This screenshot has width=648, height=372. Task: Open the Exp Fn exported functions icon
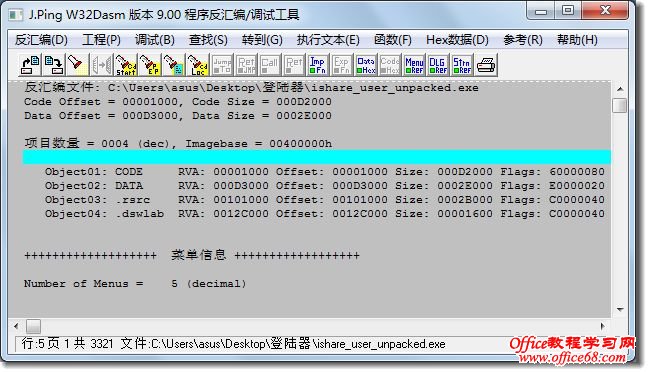342,65
